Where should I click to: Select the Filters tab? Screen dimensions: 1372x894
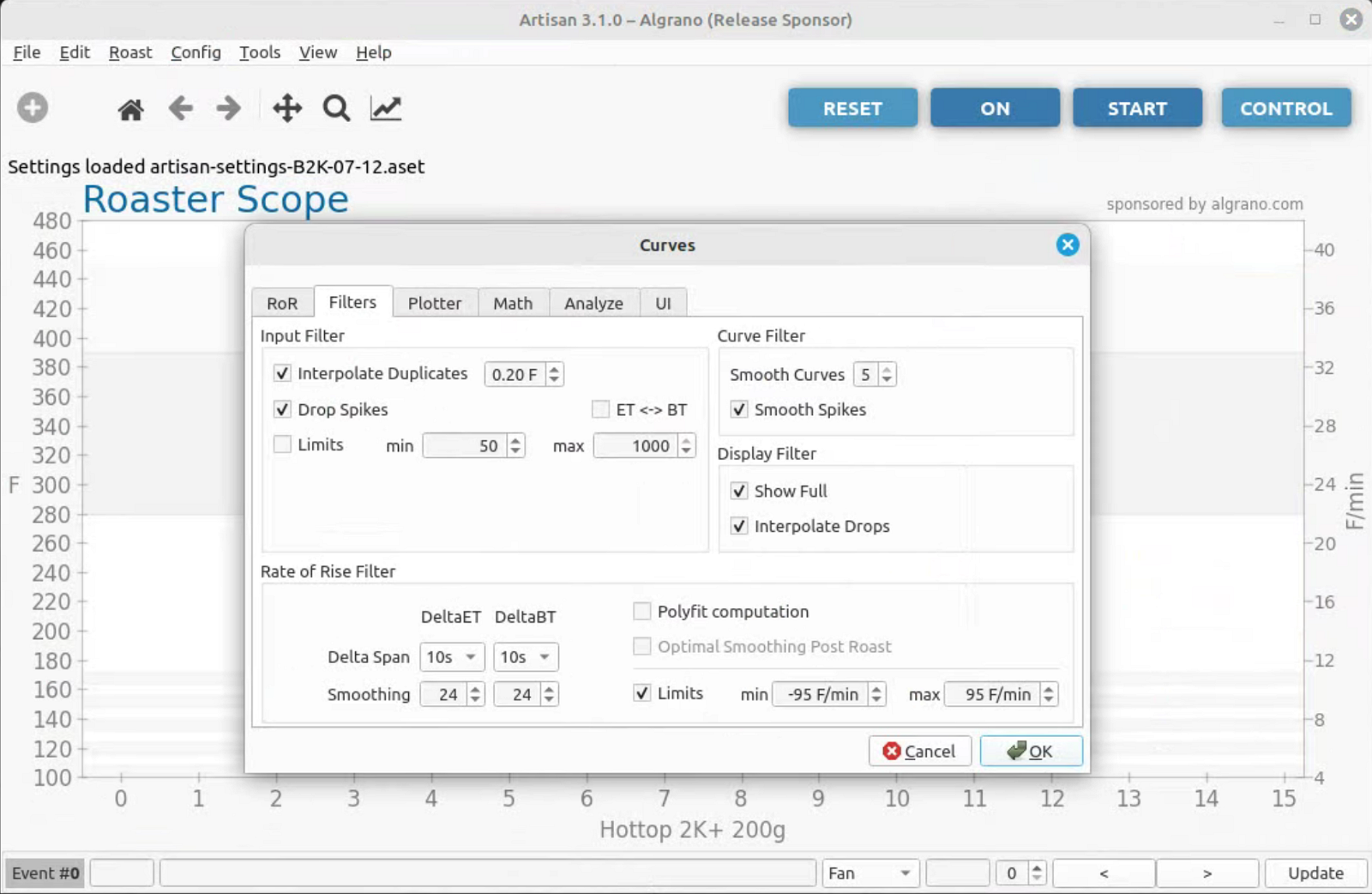352,302
